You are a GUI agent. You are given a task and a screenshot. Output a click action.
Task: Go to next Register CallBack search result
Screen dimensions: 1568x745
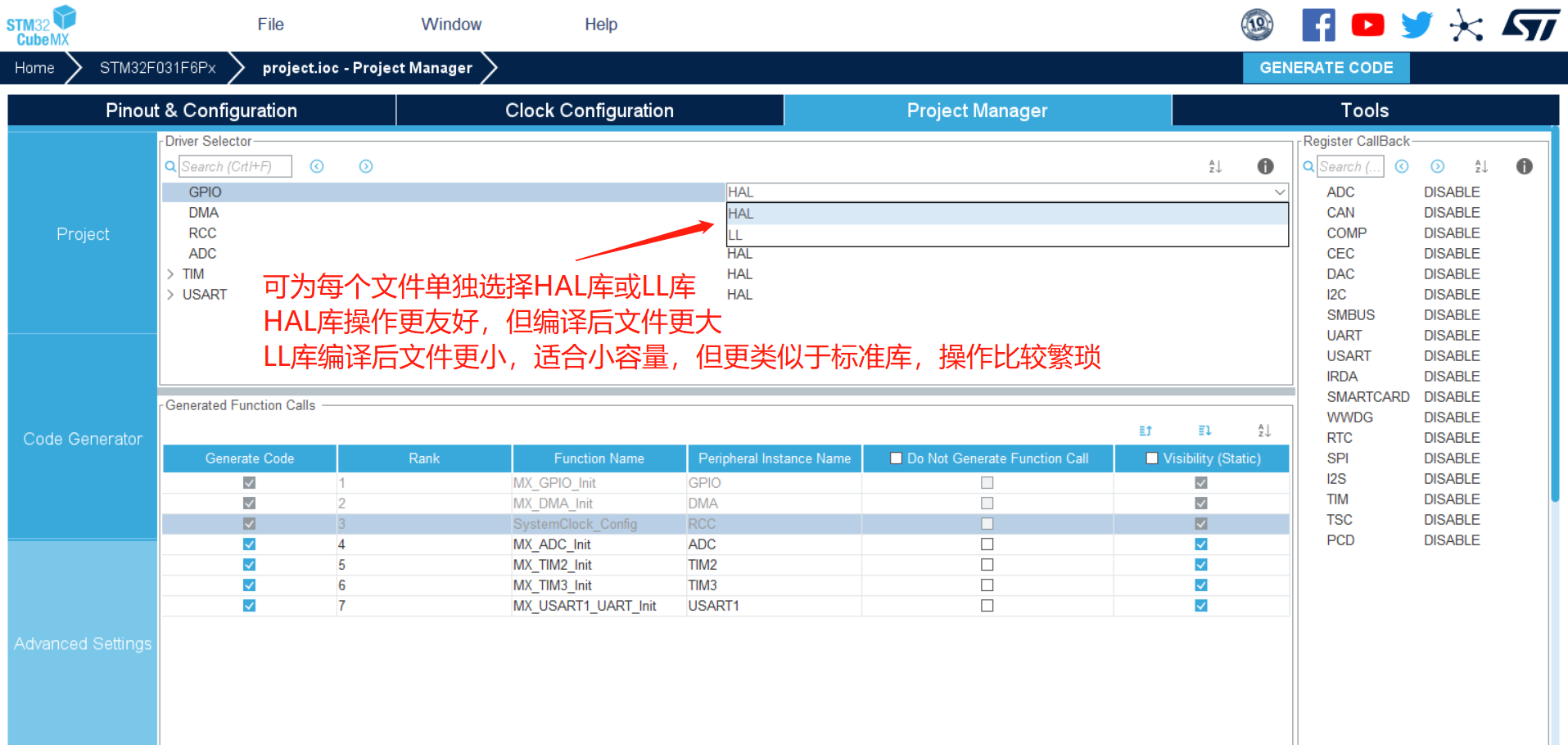1438,166
